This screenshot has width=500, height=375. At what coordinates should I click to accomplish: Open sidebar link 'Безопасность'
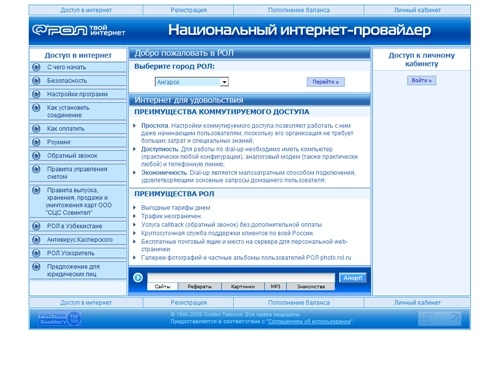(x=67, y=81)
